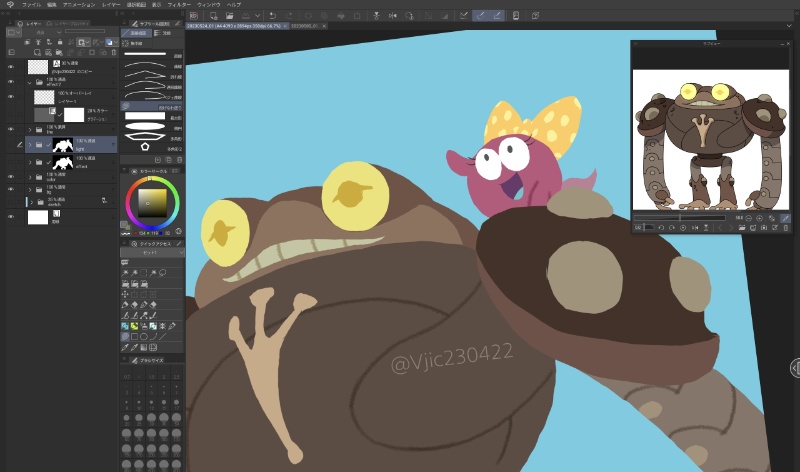Click the New document icon in command bar
Image resolution: width=800 pixels, height=472 pixels.
[214, 16]
